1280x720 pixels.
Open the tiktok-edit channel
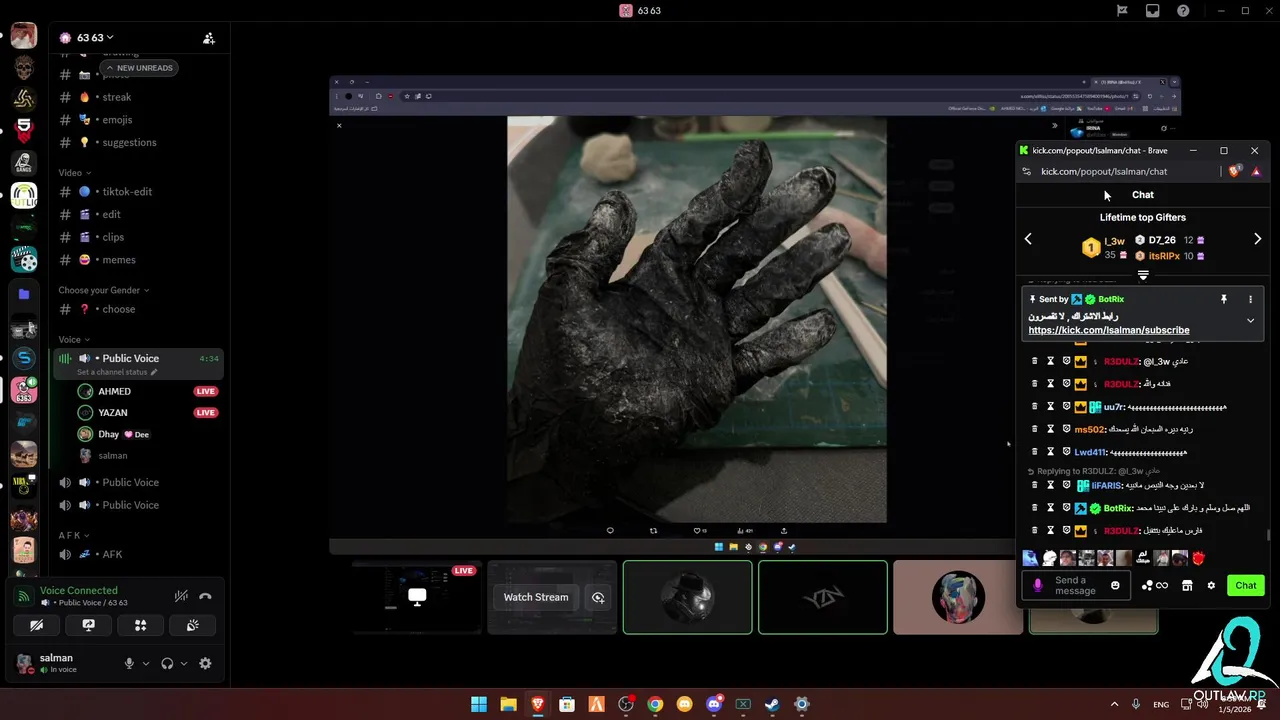pos(139,192)
